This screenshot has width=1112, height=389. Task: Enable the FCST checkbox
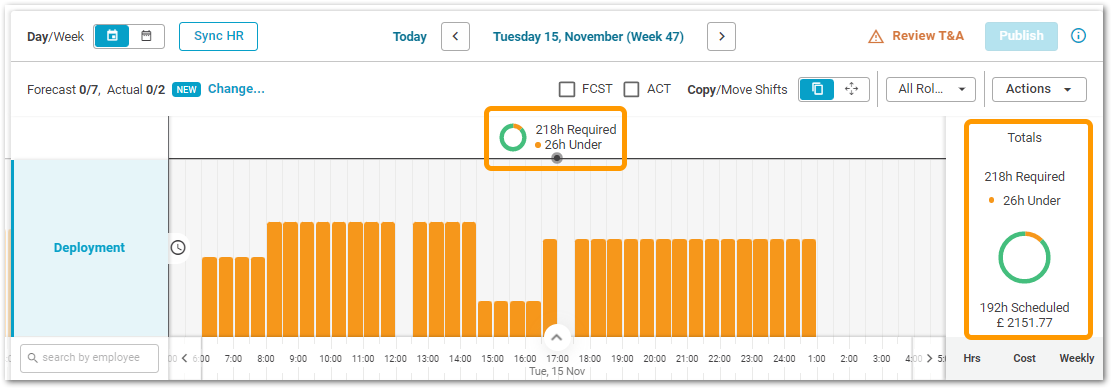[567, 89]
